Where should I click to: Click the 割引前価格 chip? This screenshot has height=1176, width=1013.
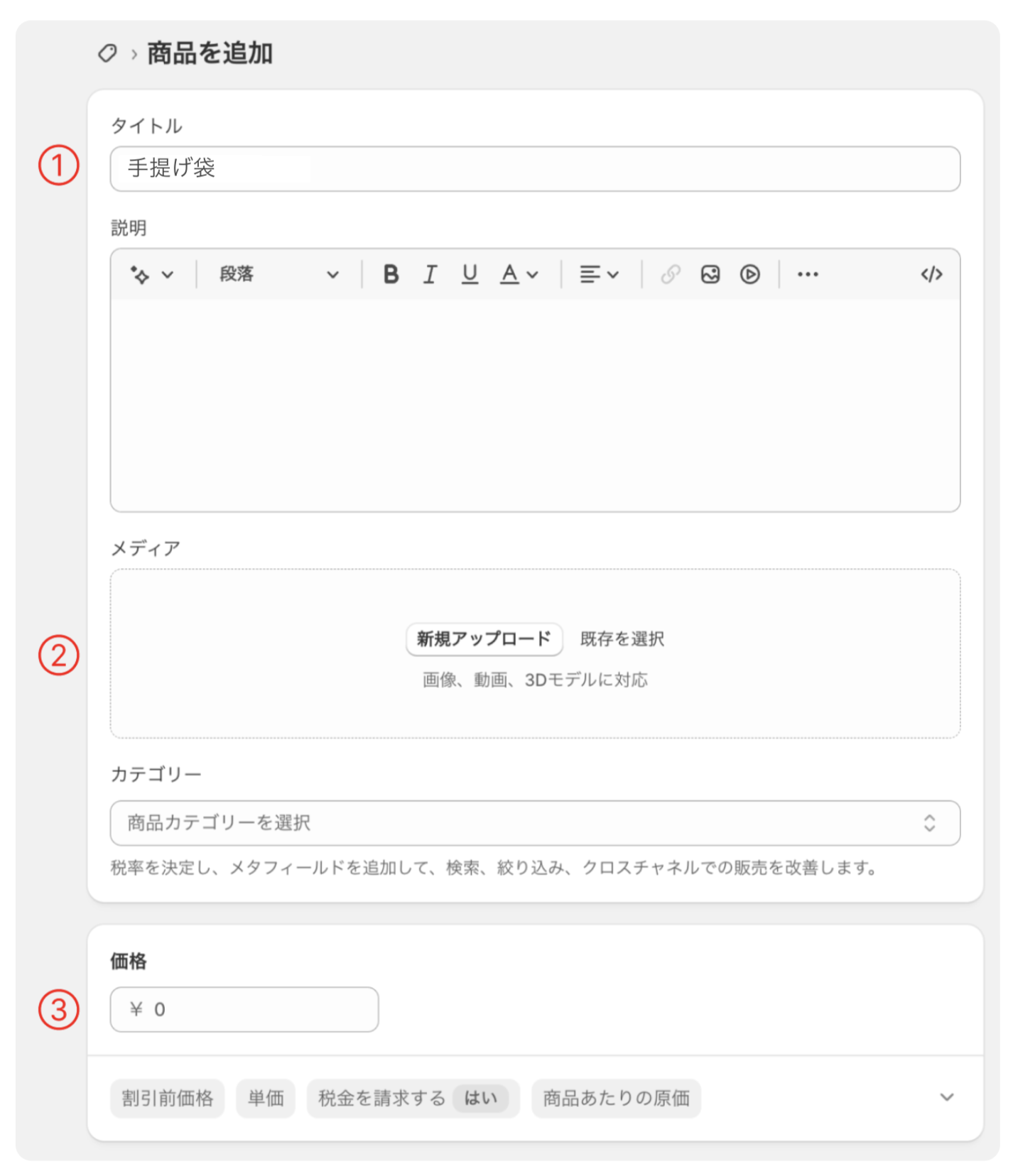pos(168,1099)
